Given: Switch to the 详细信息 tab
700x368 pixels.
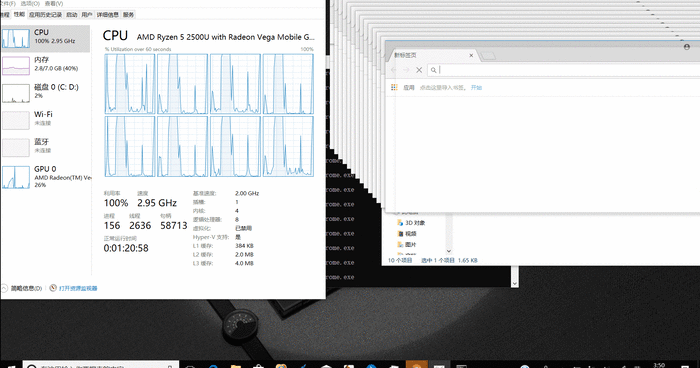Looking at the screenshot, I should (108, 15).
